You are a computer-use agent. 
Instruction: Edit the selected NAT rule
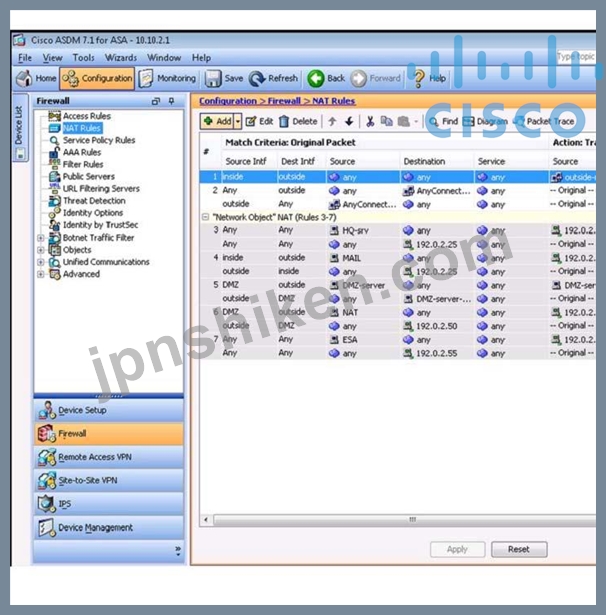(x=259, y=121)
